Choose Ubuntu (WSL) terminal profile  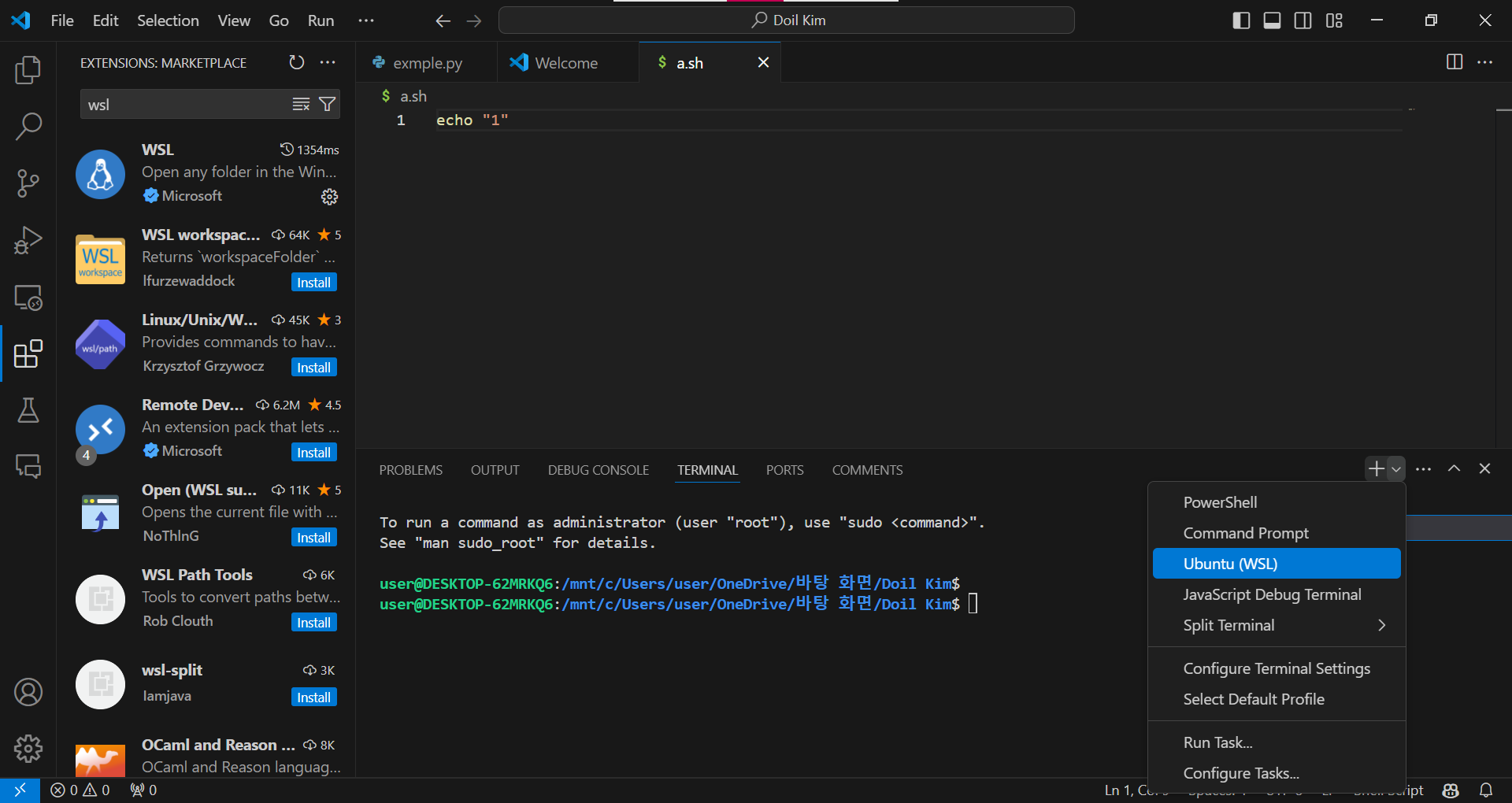tap(1277, 564)
